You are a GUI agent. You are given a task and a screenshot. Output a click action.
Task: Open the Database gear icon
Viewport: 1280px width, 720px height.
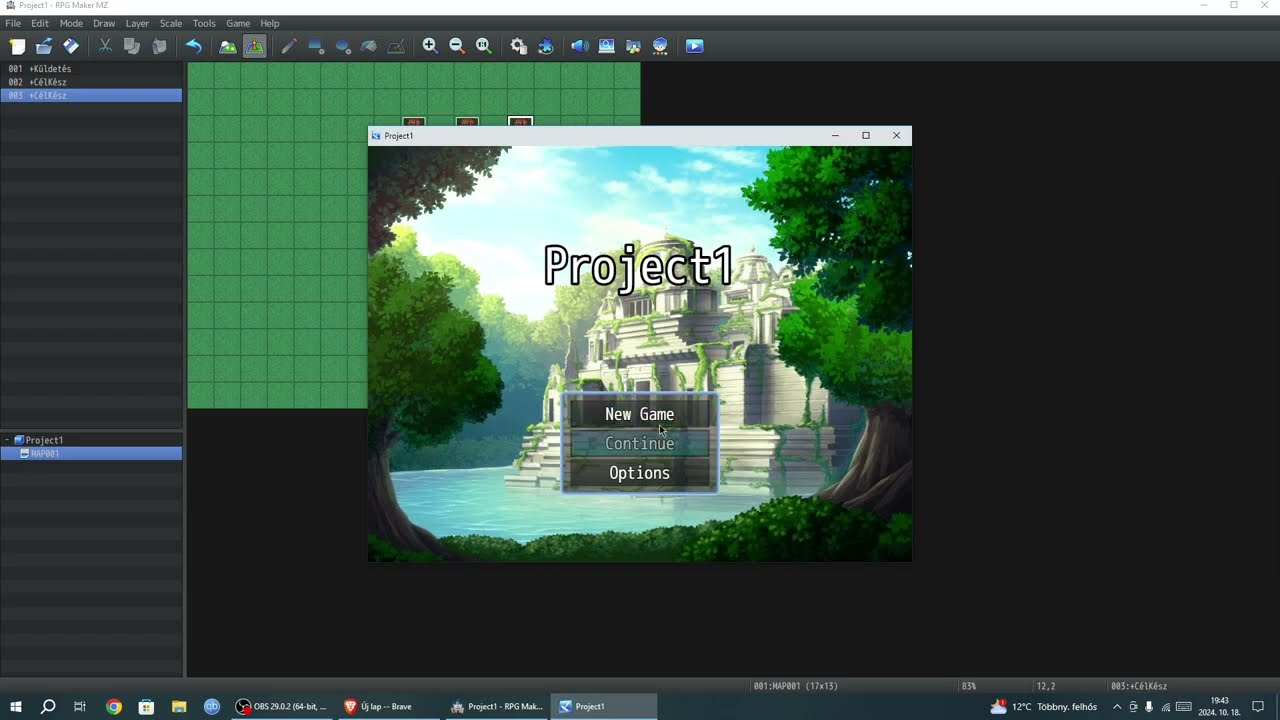coord(518,46)
